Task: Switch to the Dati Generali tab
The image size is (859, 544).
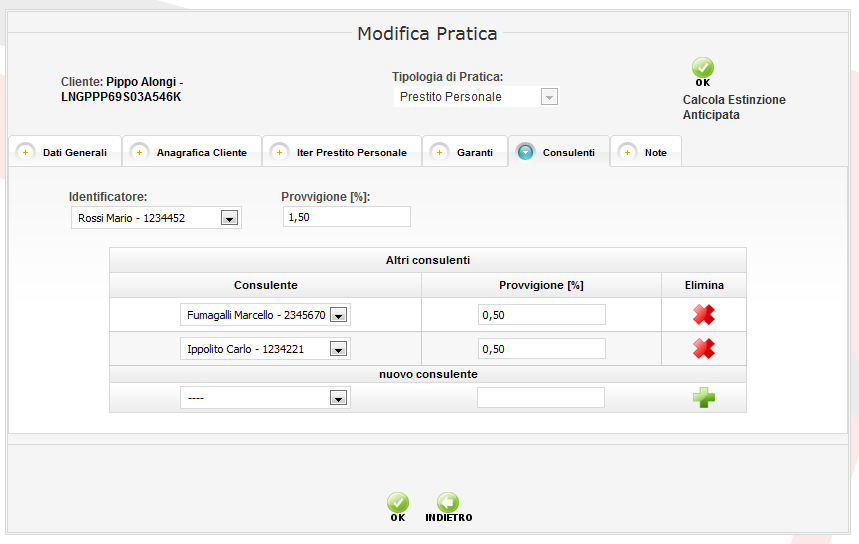Action: point(65,152)
